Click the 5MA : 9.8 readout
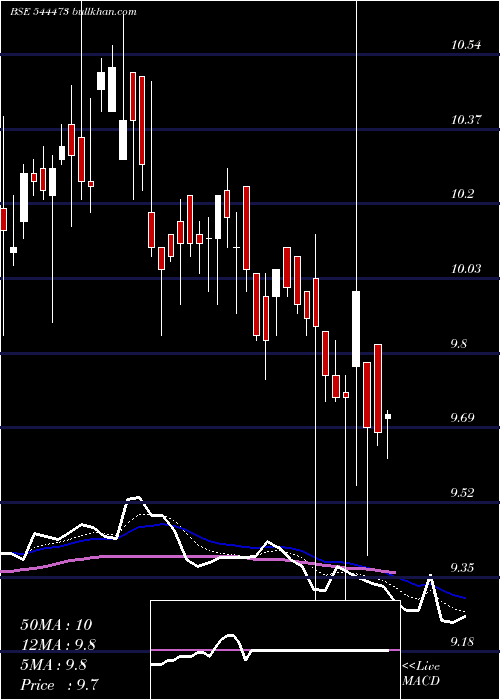The width and height of the screenshot is (500, 700). pyautogui.click(x=54, y=665)
